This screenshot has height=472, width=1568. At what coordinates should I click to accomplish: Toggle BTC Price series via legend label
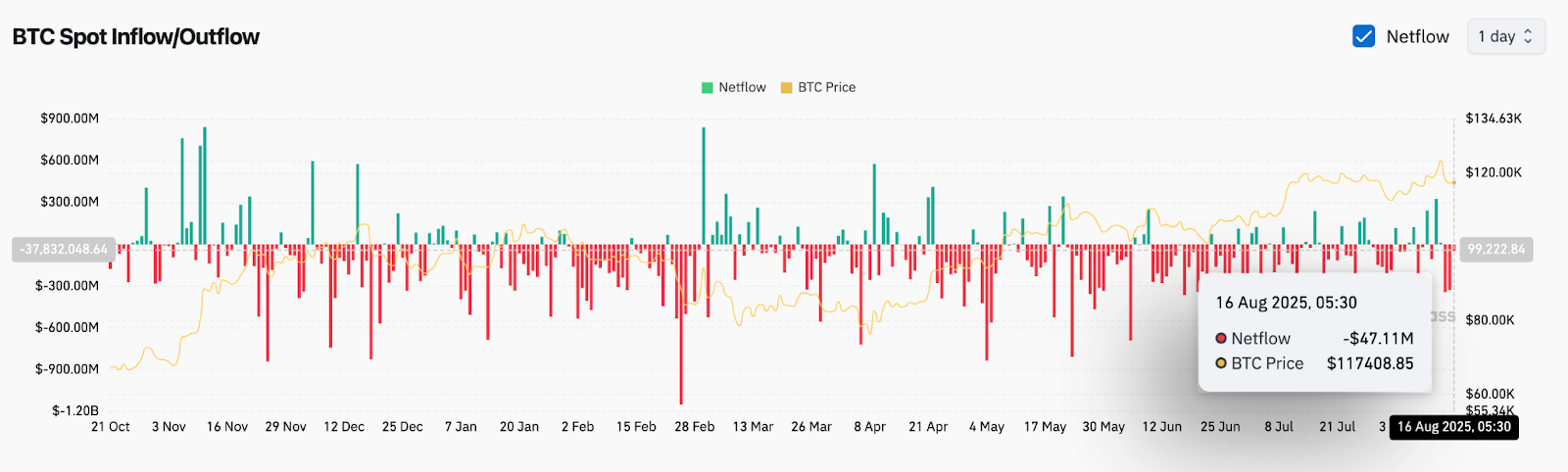tap(826, 87)
